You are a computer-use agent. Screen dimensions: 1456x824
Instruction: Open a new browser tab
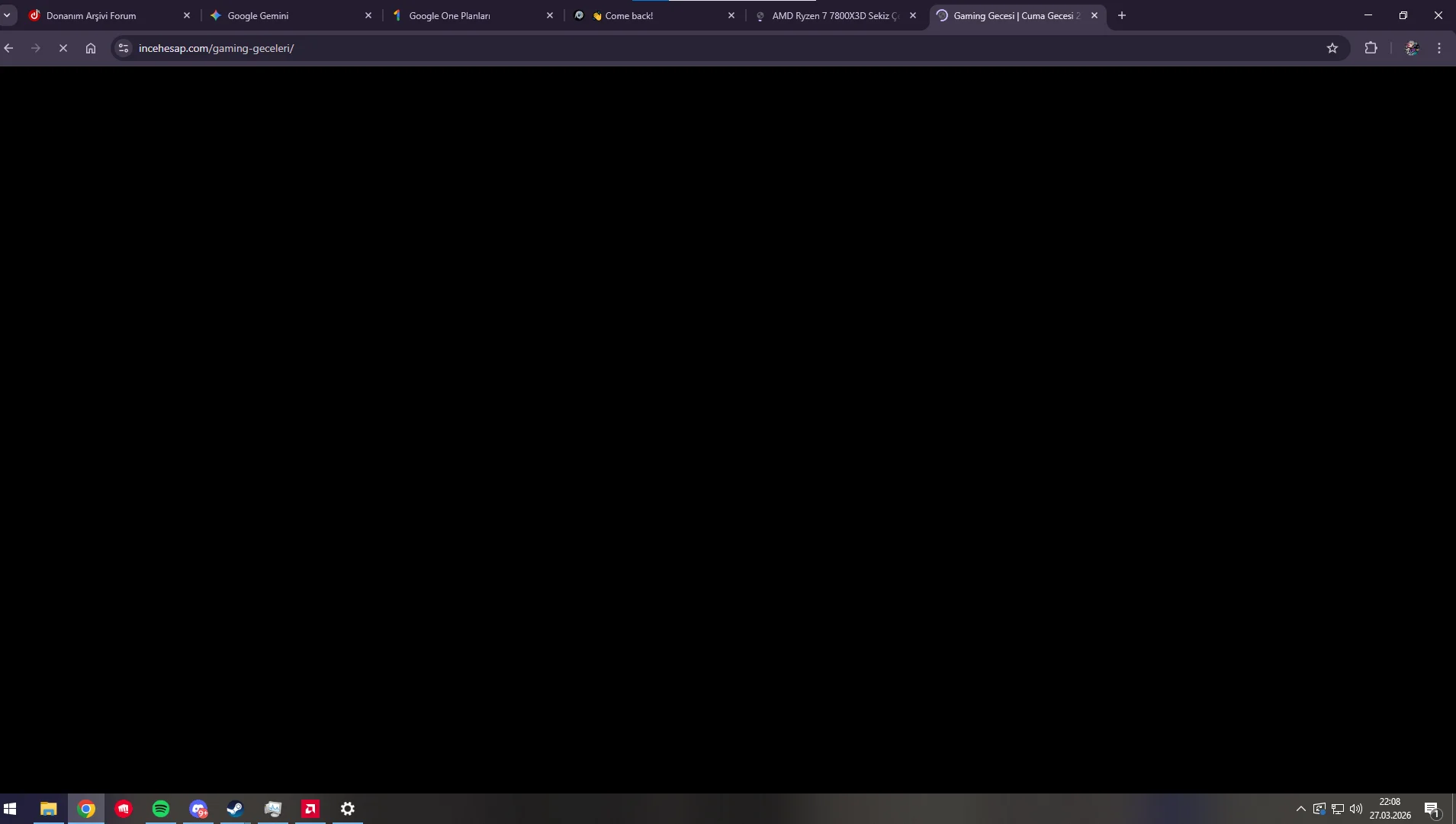1122,15
